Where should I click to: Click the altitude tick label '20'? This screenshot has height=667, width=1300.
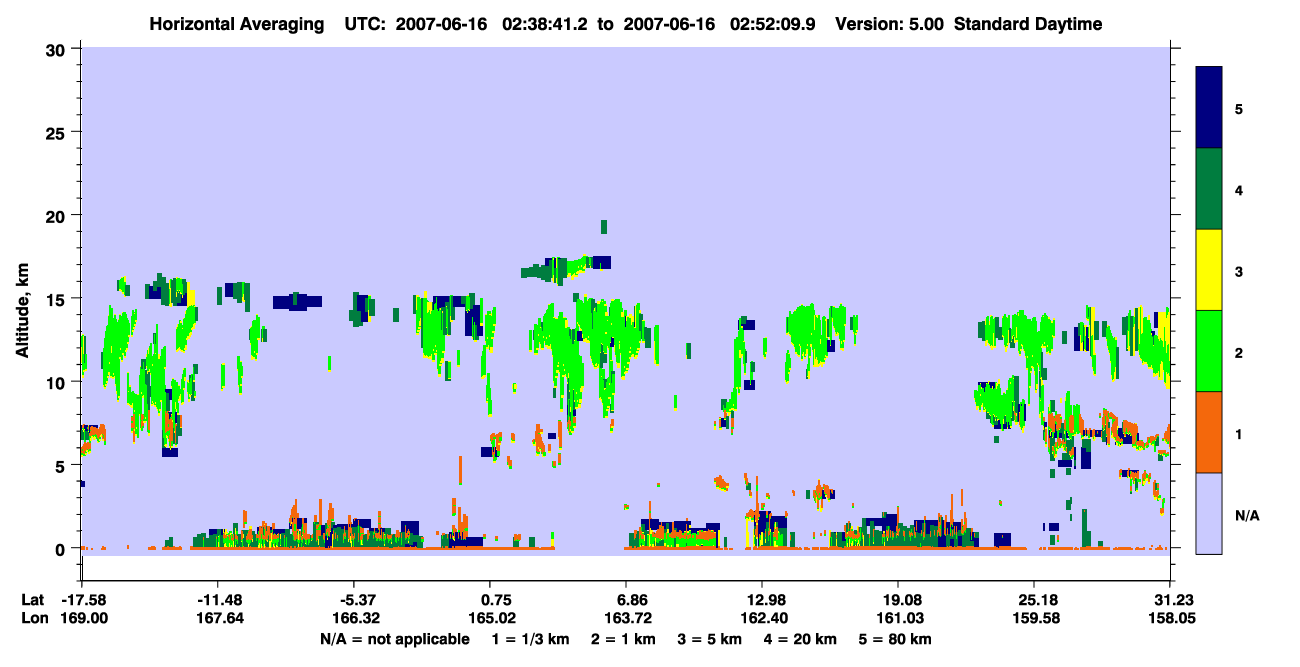click(x=58, y=216)
